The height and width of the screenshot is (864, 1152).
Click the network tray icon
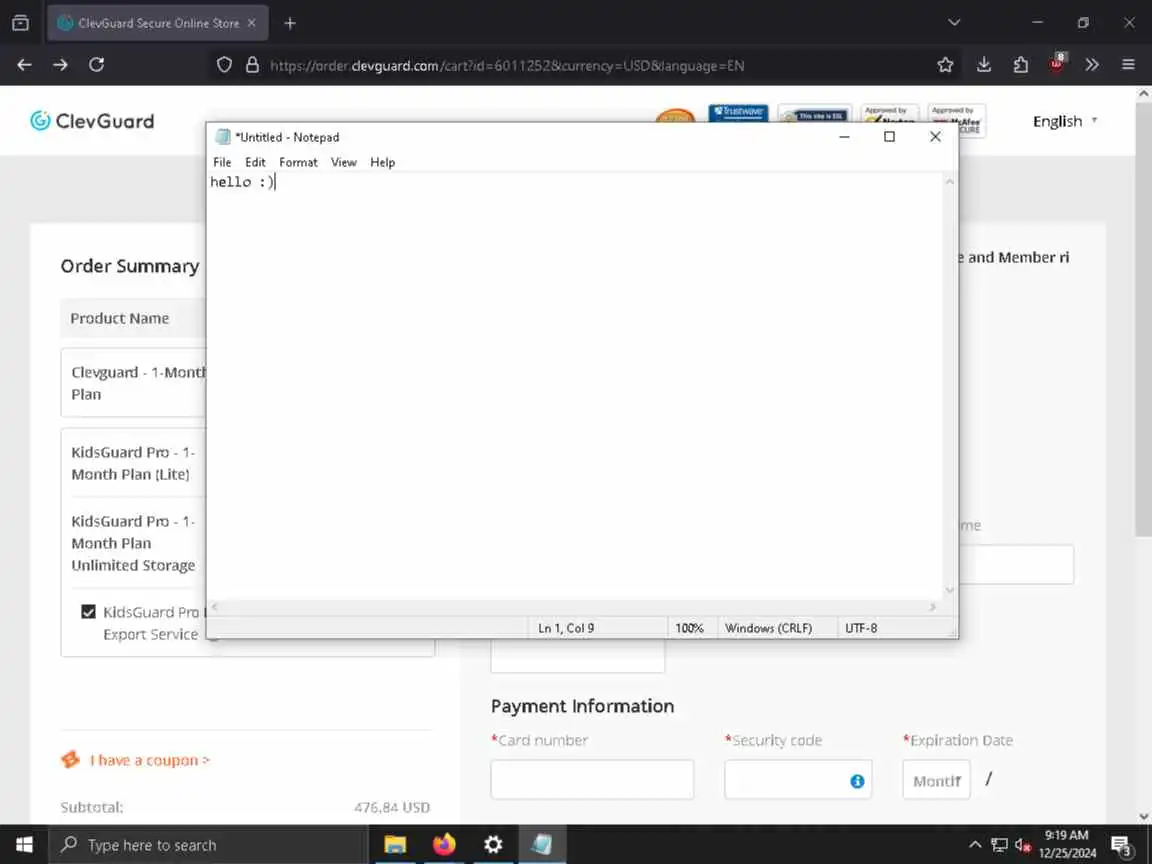coord(999,845)
